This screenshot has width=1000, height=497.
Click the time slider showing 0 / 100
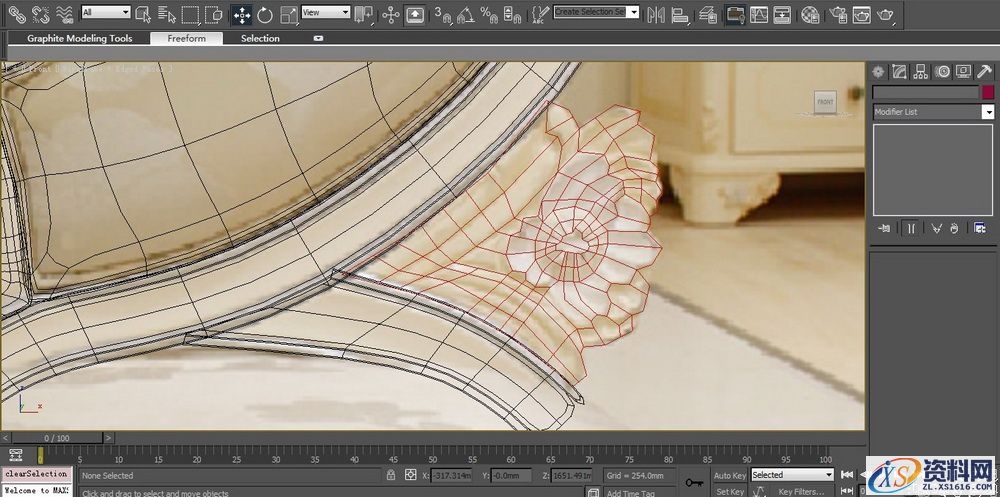[57, 438]
